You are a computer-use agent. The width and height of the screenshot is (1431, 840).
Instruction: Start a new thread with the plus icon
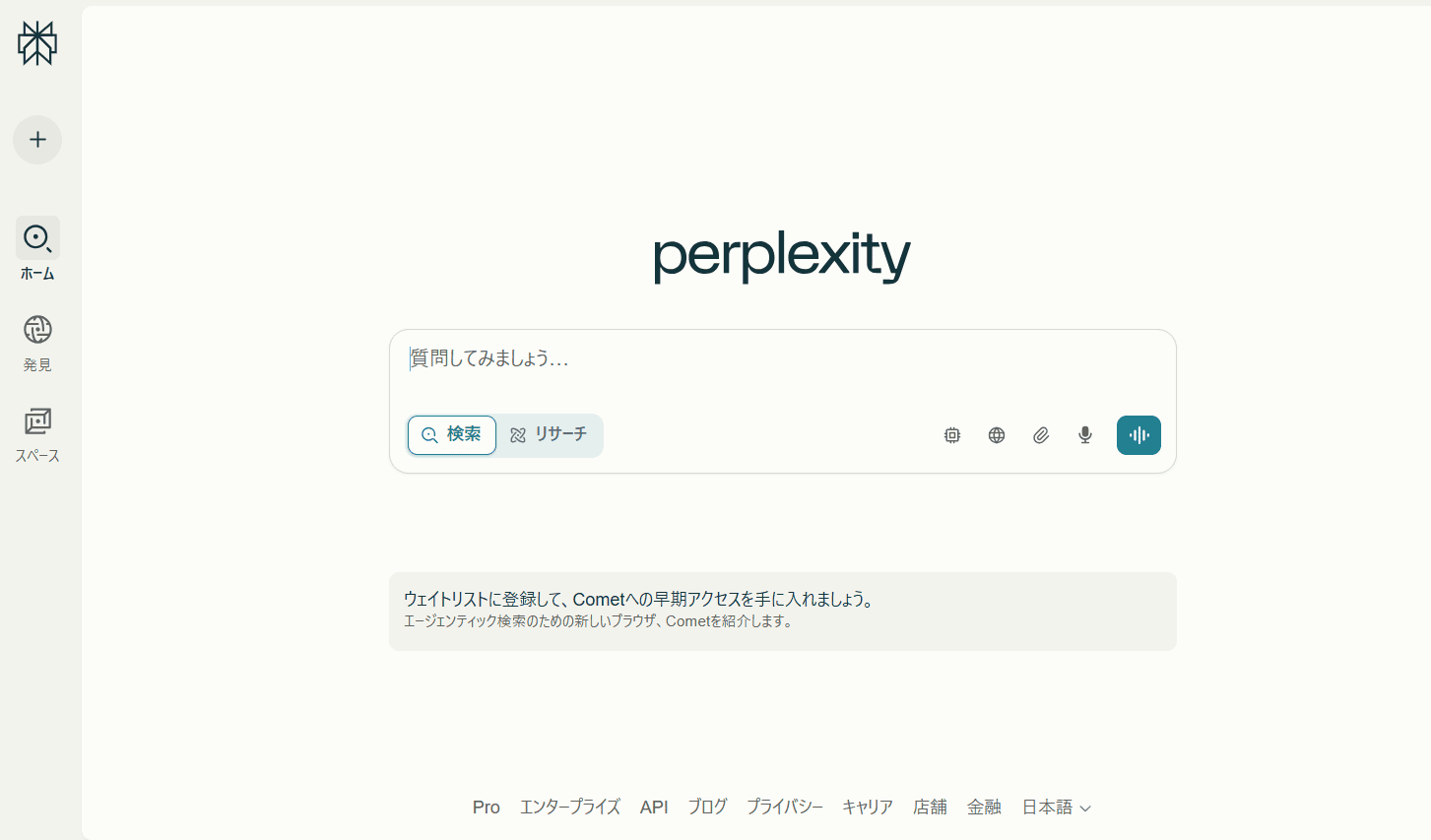[36, 139]
